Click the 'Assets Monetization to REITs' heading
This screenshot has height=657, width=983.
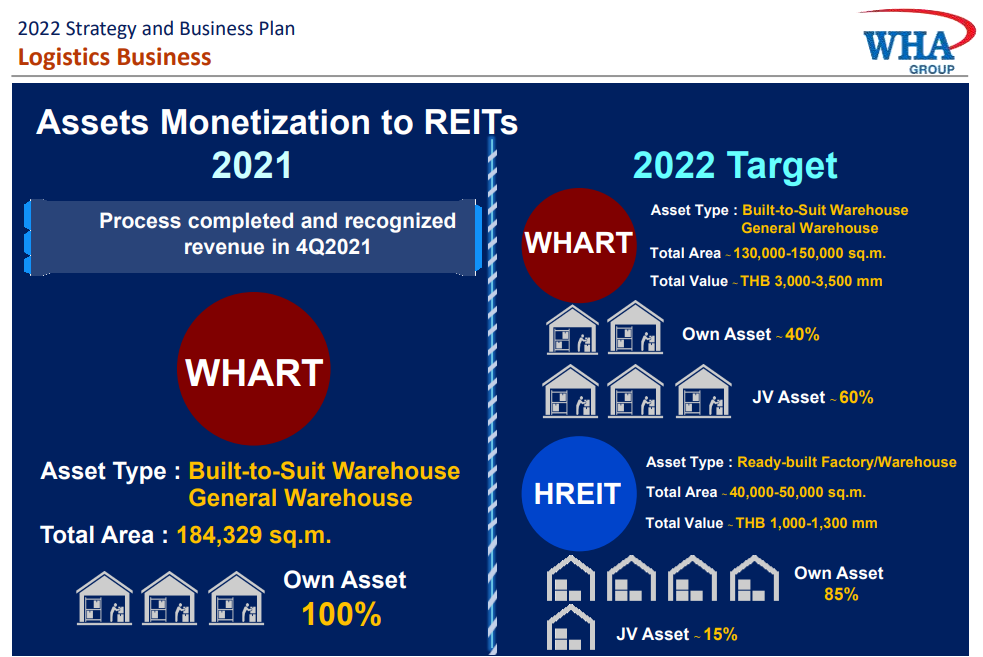click(277, 122)
